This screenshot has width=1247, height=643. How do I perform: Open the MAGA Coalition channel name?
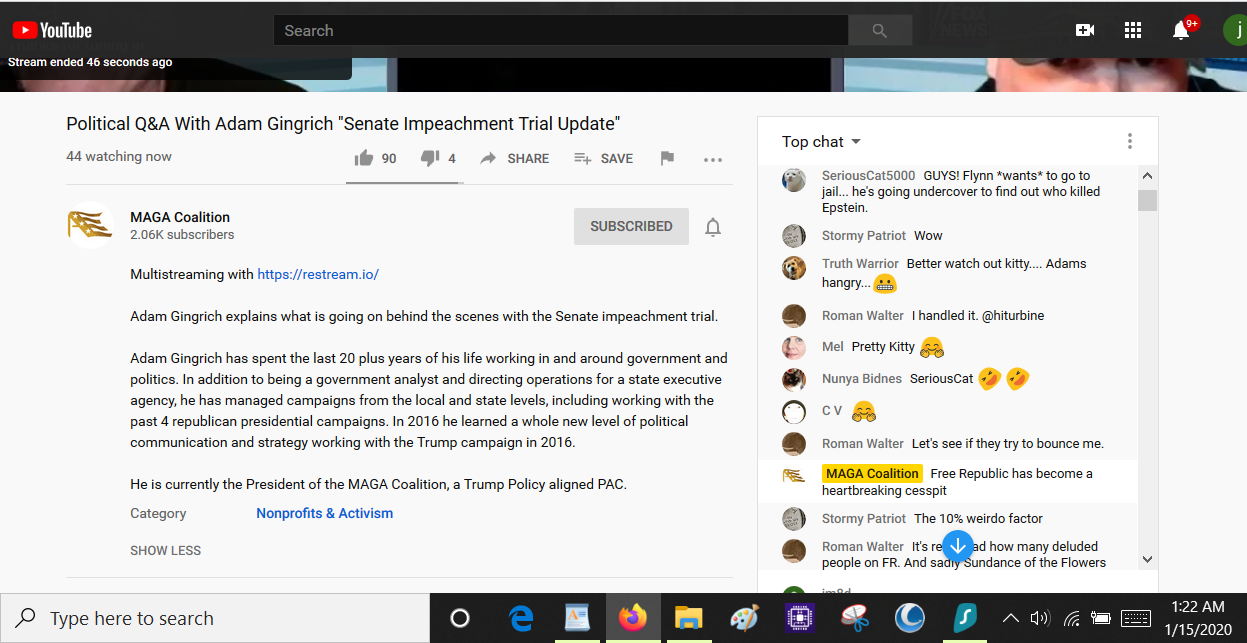tap(180, 217)
